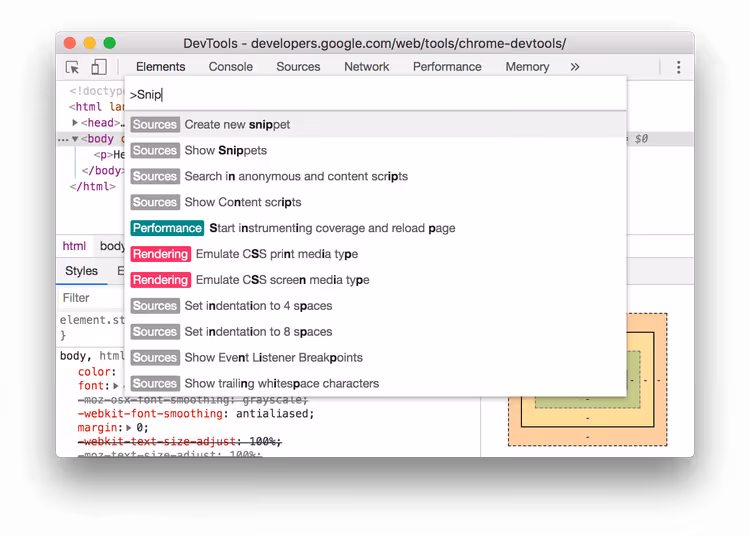Expand the head element in DOM tree
This screenshot has height=537, width=750.
coord(75,123)
